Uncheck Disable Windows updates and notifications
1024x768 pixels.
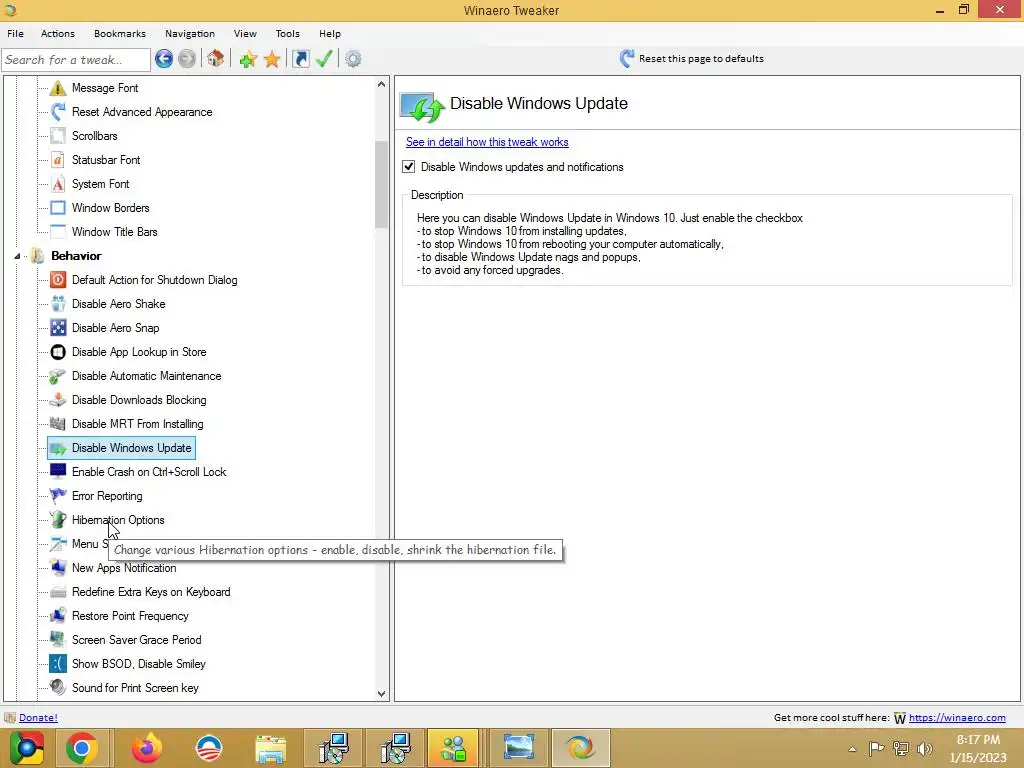pos(409,167)
